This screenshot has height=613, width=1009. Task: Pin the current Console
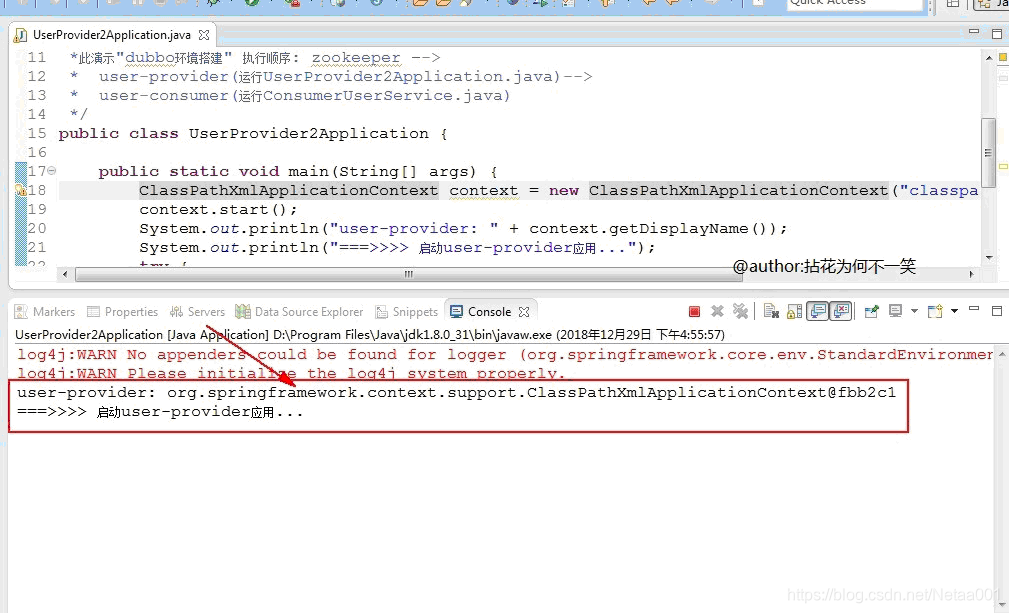click(x=871, y=312)
